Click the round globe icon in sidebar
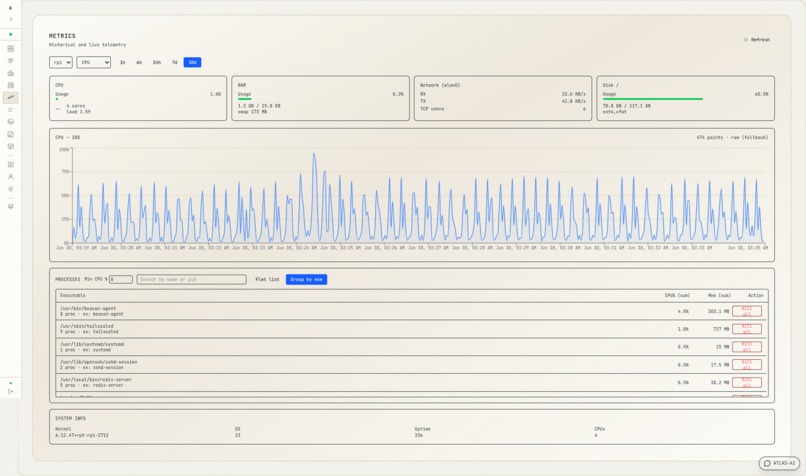Viewport: 806px width, 476px height. click(10, 122)
